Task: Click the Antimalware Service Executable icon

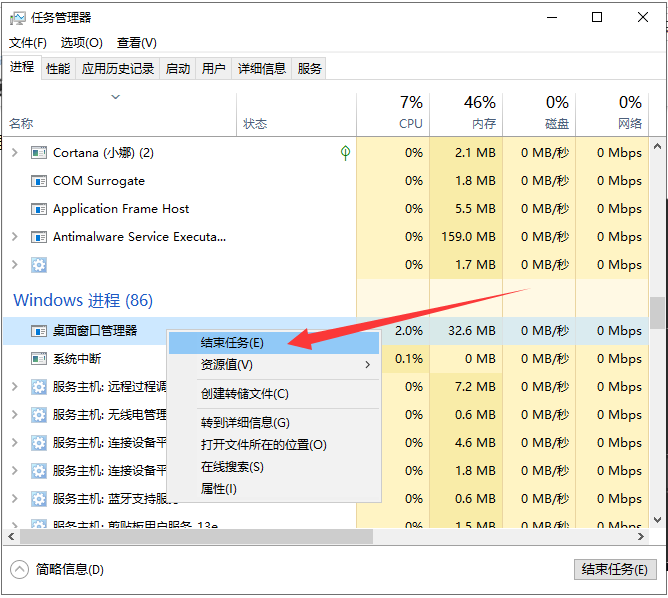Action: click(x=39, y=237)
